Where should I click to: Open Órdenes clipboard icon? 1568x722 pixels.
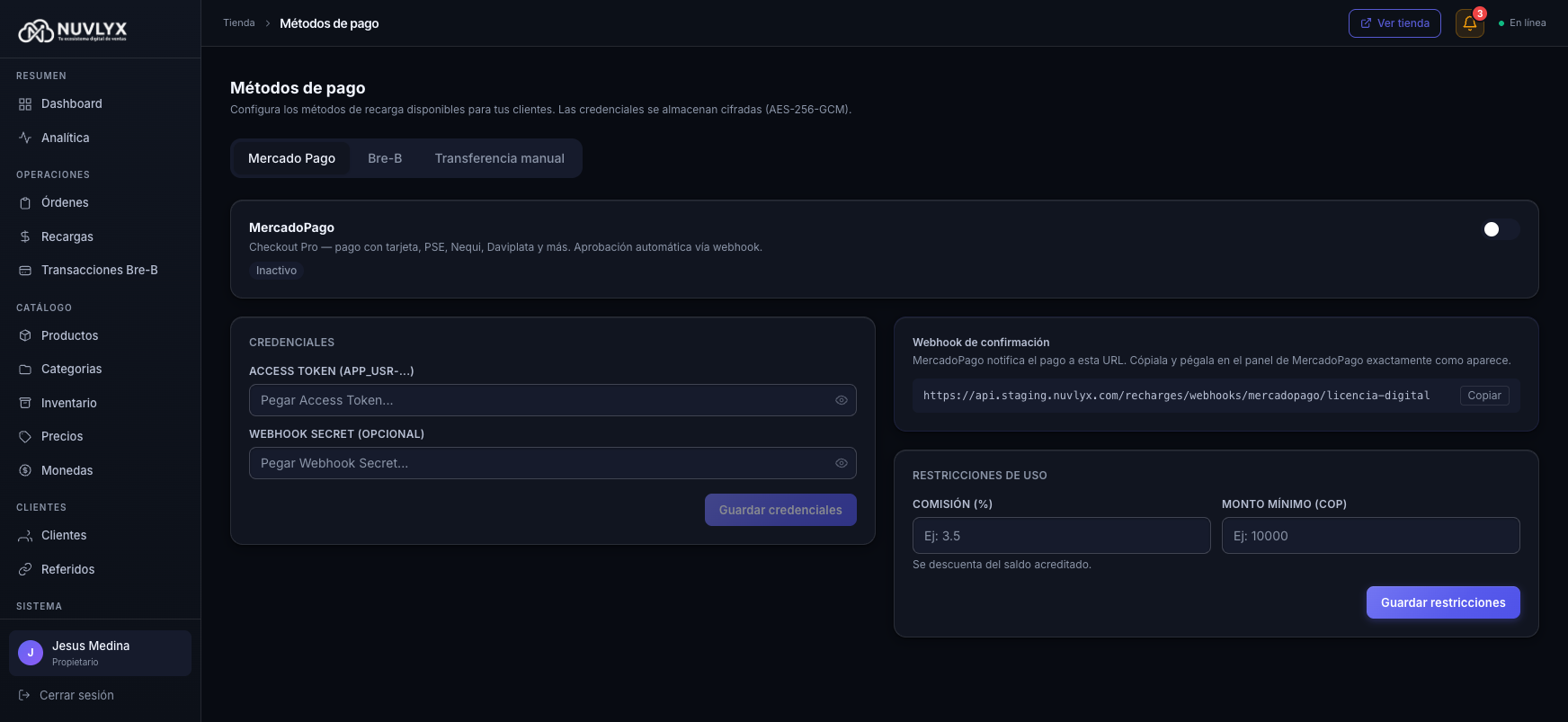25,203
